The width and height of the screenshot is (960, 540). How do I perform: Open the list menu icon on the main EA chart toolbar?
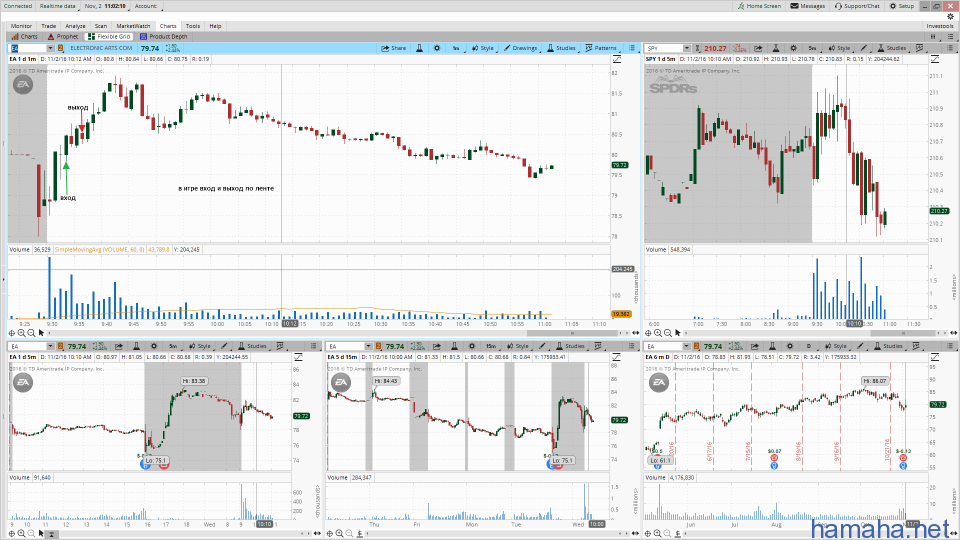click(632, 48)
